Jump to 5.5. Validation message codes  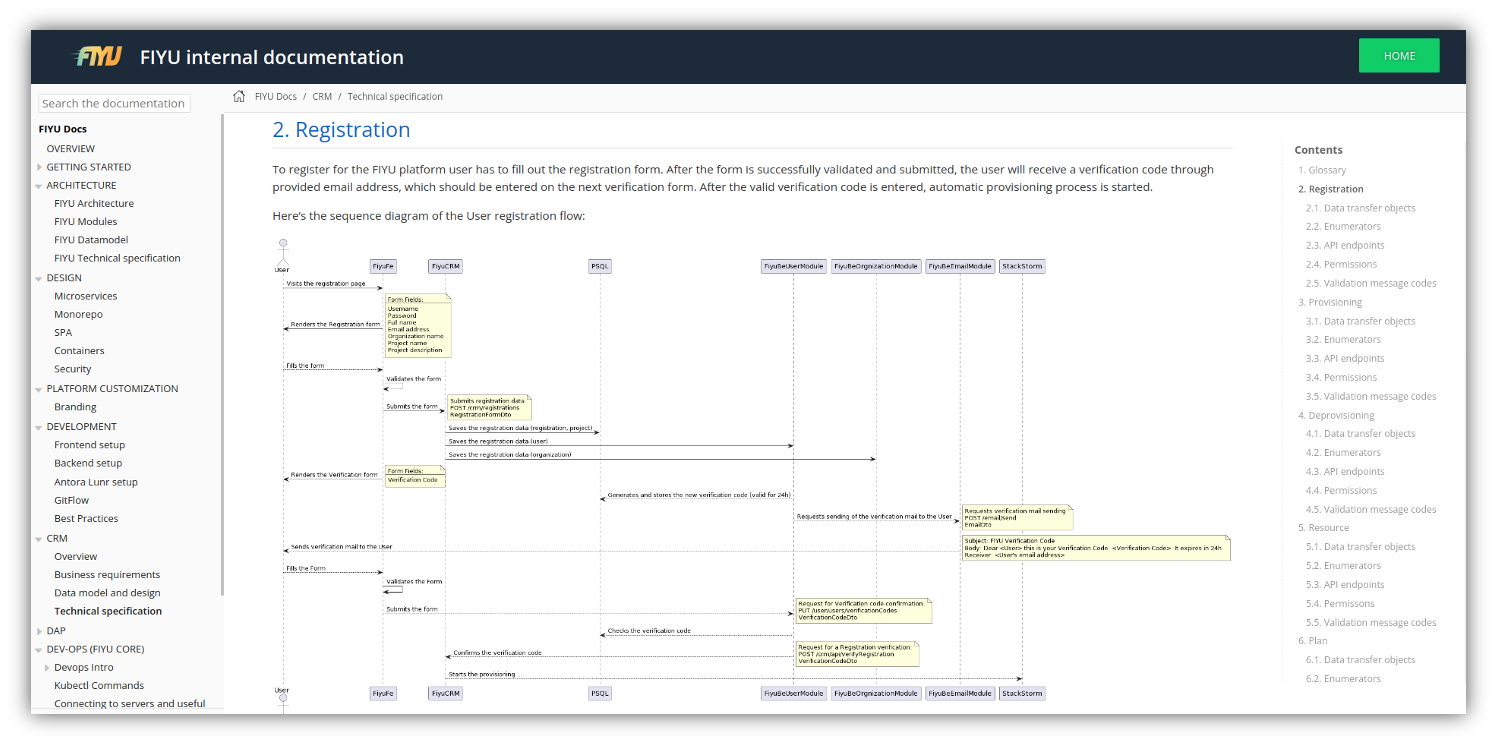click(1371, 622)
